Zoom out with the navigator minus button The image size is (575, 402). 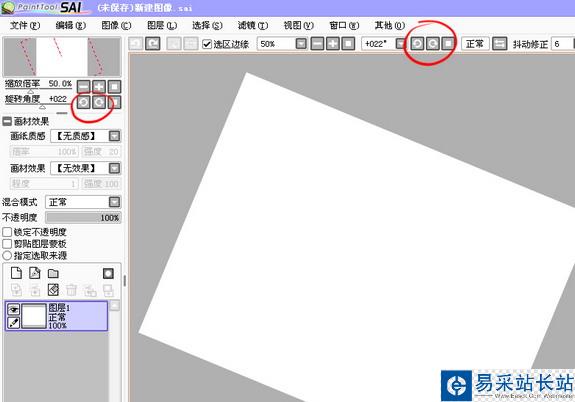(84, 87)
